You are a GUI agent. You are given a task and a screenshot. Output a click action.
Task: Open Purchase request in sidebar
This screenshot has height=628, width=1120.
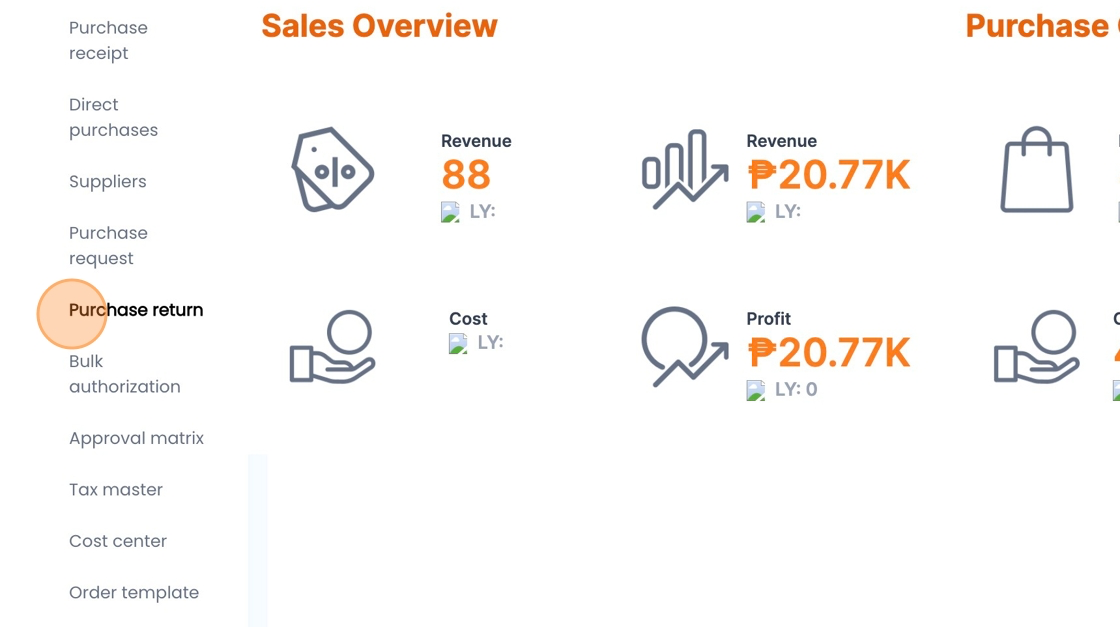click(108, 245)
